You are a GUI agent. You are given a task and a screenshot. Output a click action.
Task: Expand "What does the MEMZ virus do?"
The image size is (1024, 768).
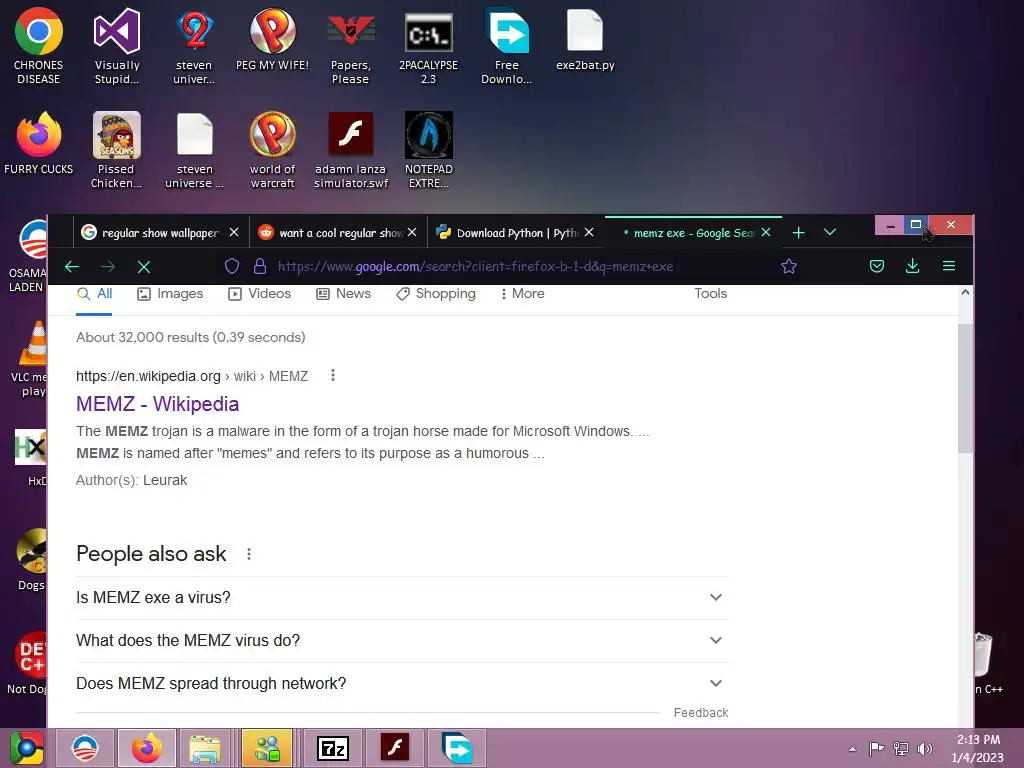pyautogui.click(x=402, y=641)
